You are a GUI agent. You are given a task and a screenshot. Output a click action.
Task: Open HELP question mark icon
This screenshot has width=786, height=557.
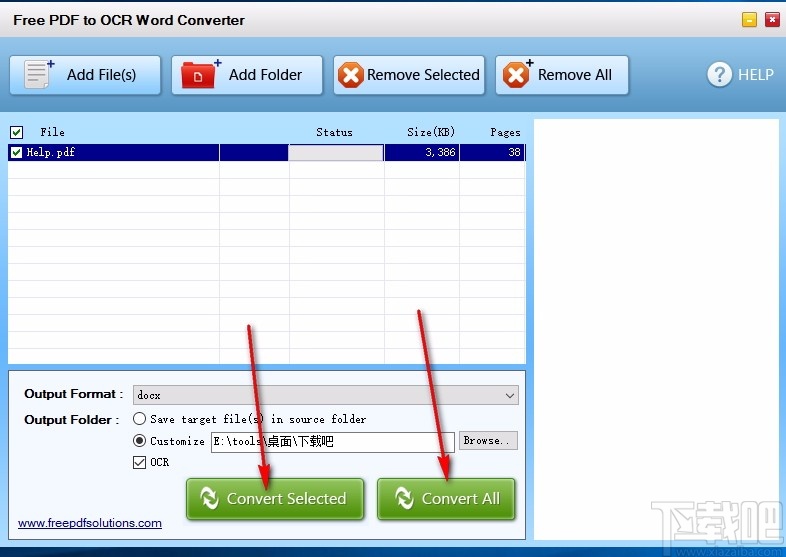click(x=719, y=75)
